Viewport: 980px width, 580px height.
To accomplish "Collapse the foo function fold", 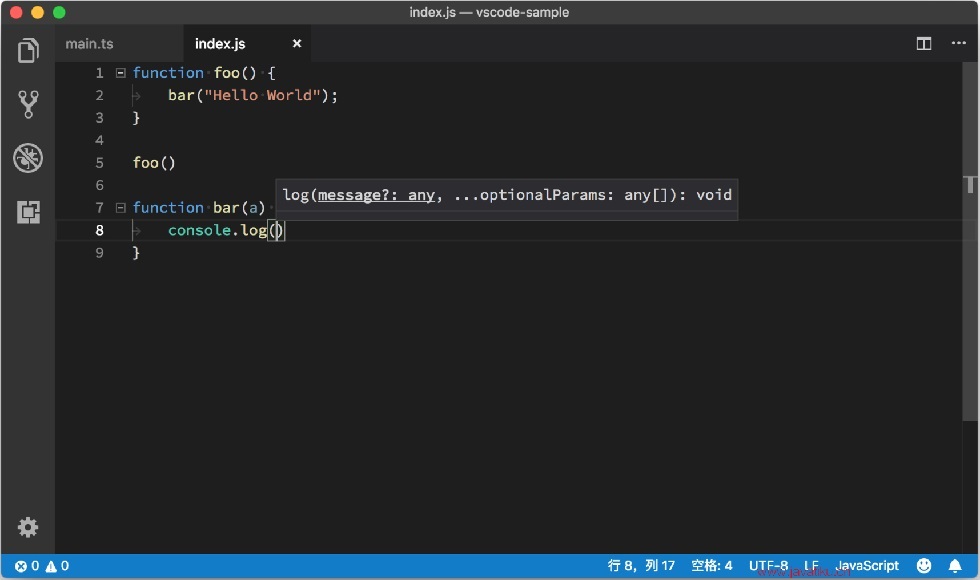I will tap(121, 72).
